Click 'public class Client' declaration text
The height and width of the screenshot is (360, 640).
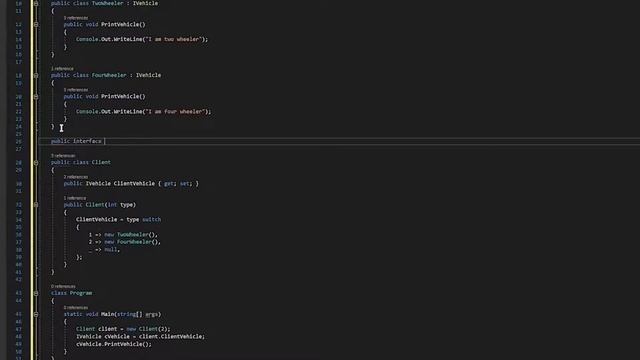[x=81, y=162]
